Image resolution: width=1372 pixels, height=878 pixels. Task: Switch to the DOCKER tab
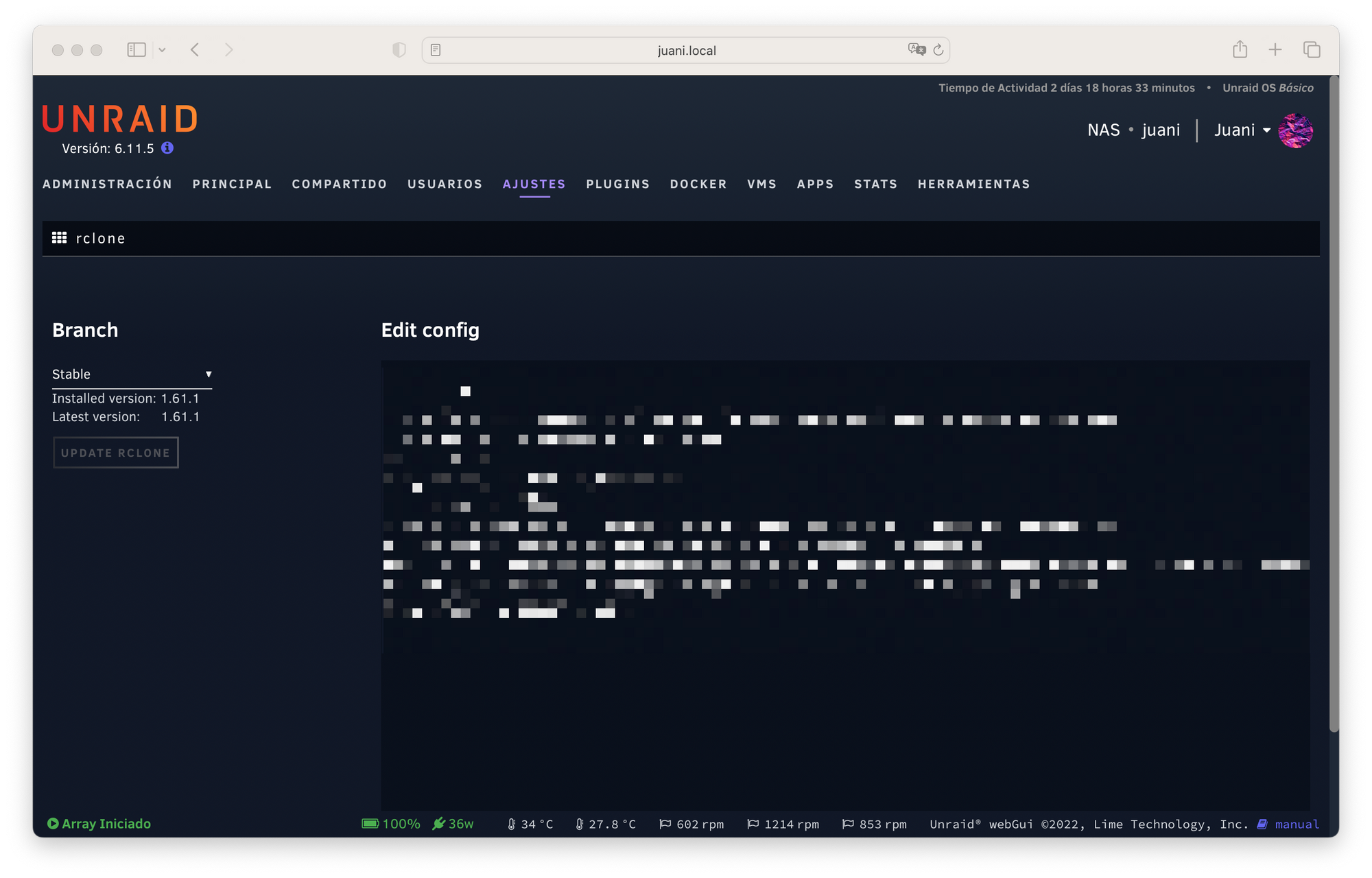[698, 184]
